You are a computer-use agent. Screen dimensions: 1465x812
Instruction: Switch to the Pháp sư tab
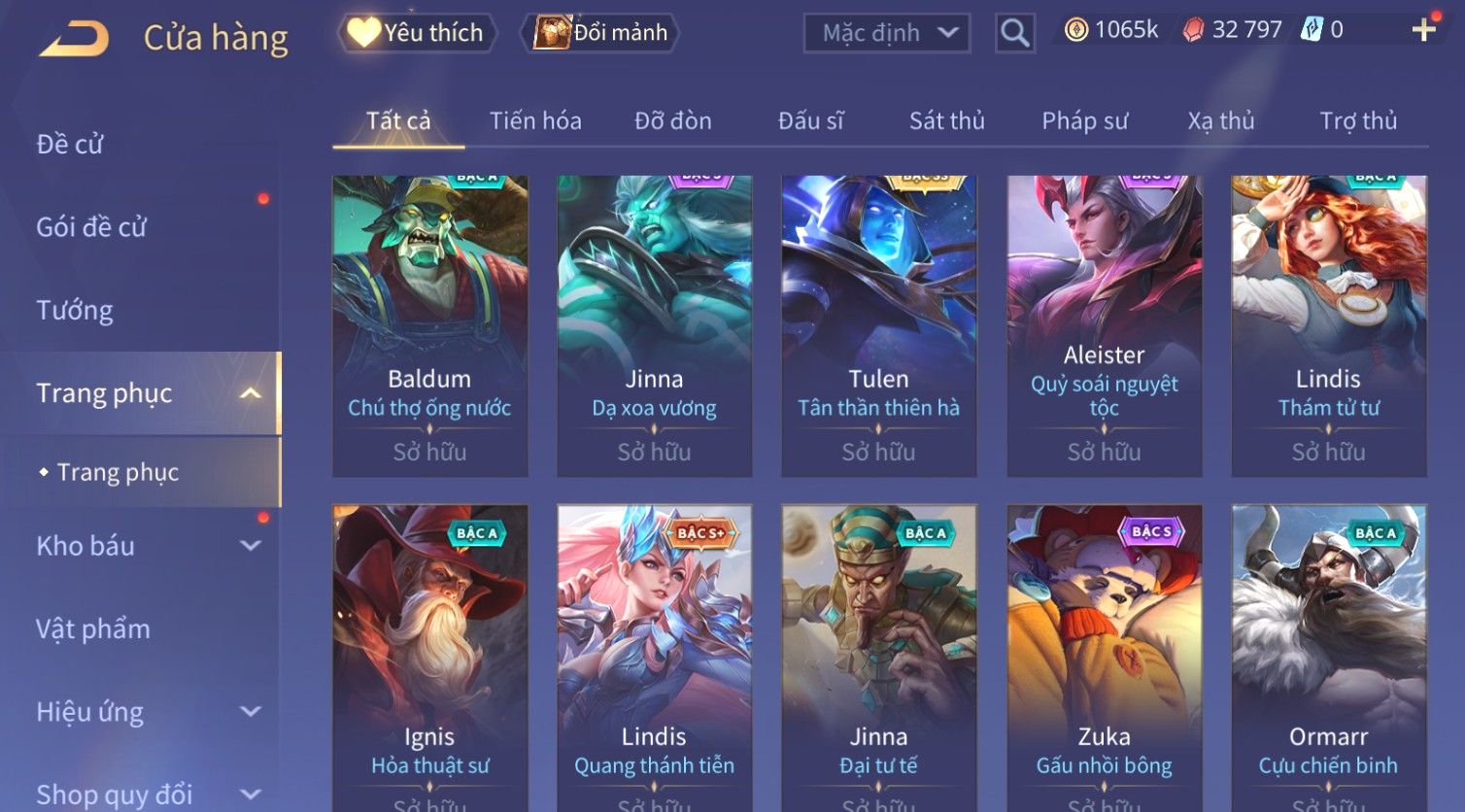1084,120
